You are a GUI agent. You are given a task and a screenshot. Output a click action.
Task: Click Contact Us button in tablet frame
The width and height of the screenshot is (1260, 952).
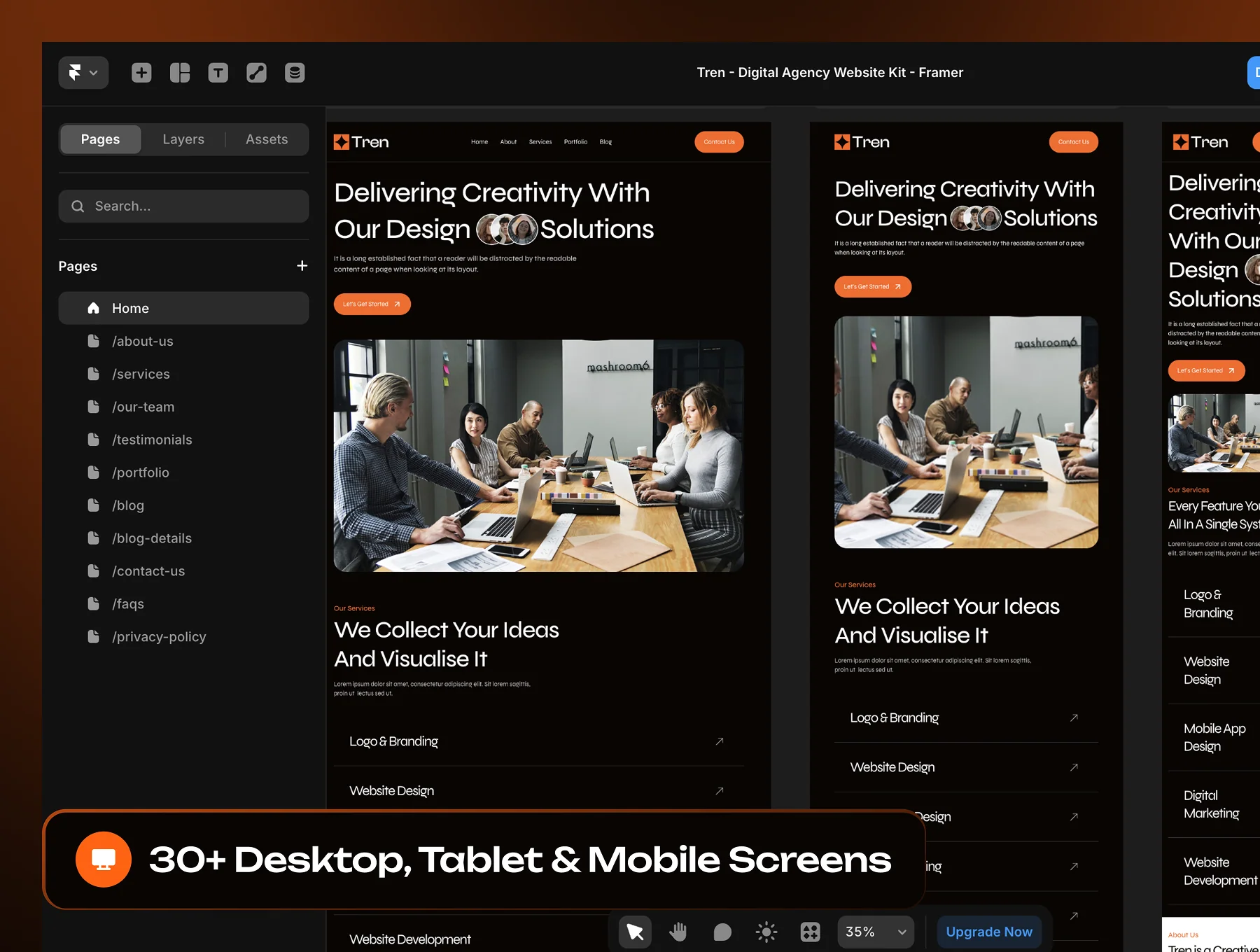[x=1073, y=142]
